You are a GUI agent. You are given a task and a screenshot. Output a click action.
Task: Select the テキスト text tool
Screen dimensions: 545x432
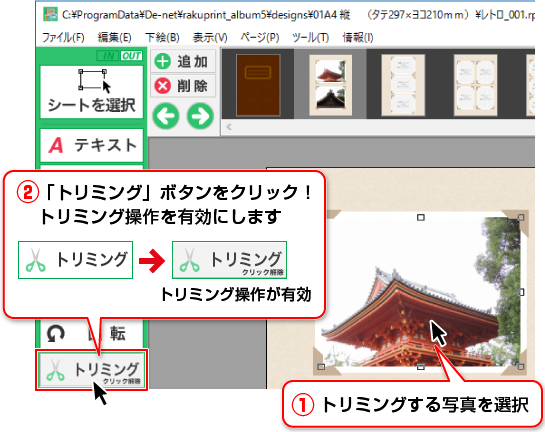[x=91, y=145]
